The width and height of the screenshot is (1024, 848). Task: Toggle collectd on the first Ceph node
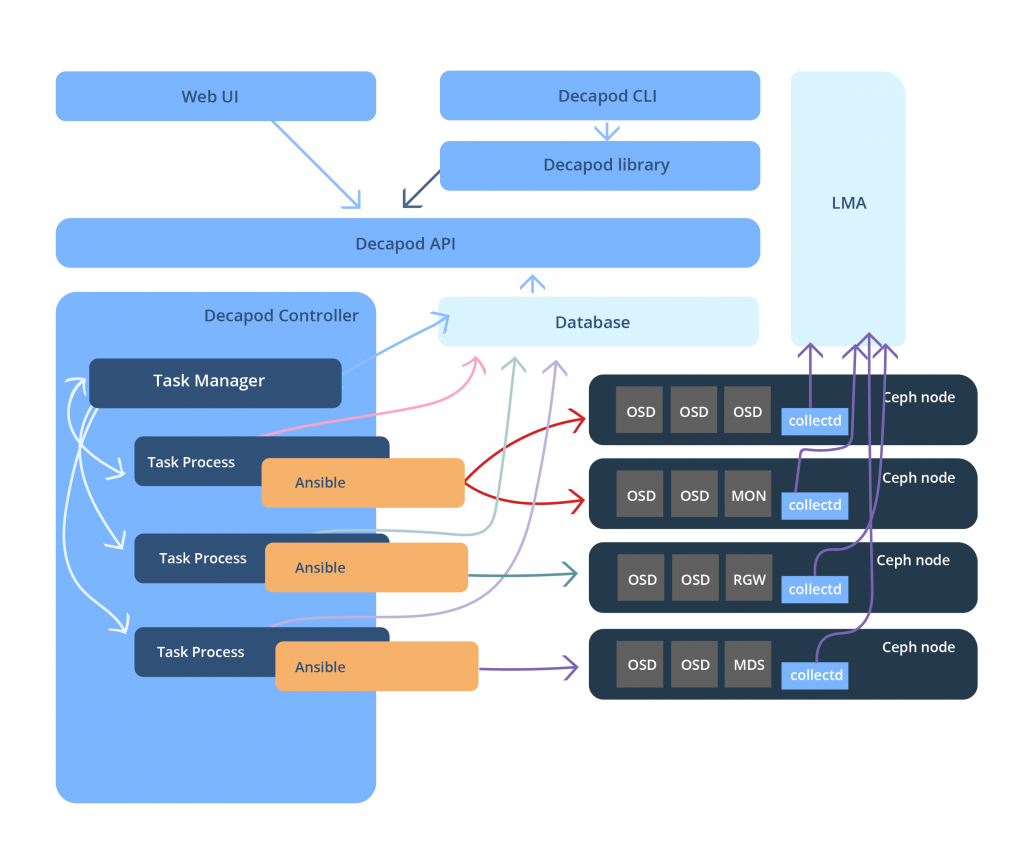[814, 421]
